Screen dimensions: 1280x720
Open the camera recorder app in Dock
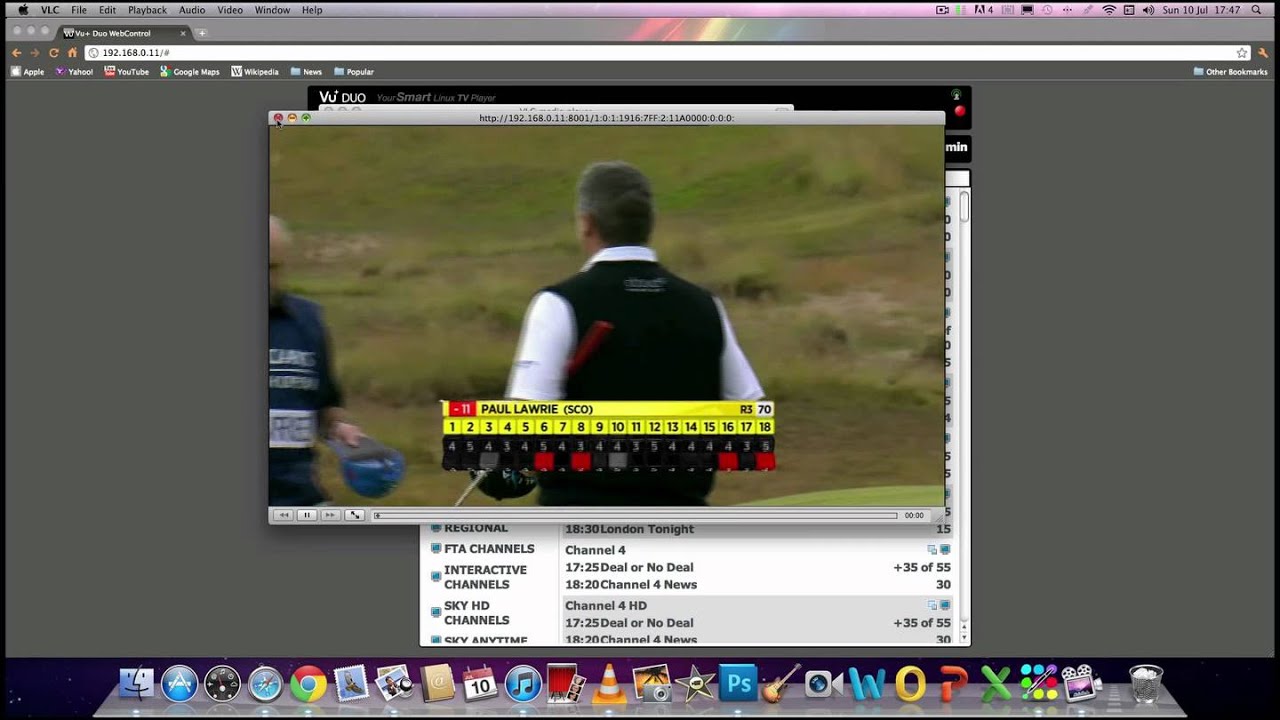[x=823, y=684]
